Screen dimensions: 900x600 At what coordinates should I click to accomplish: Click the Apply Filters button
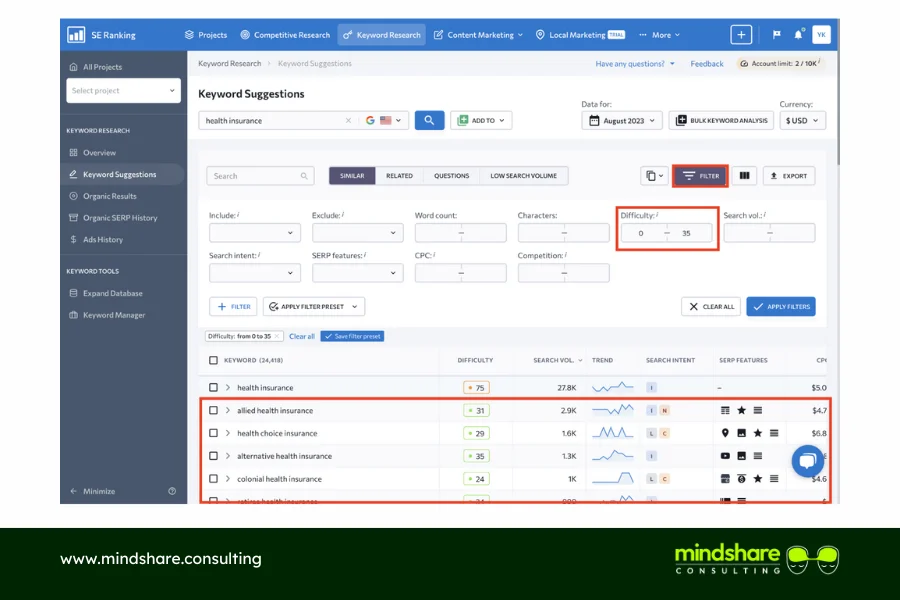[x=781, y=307]
